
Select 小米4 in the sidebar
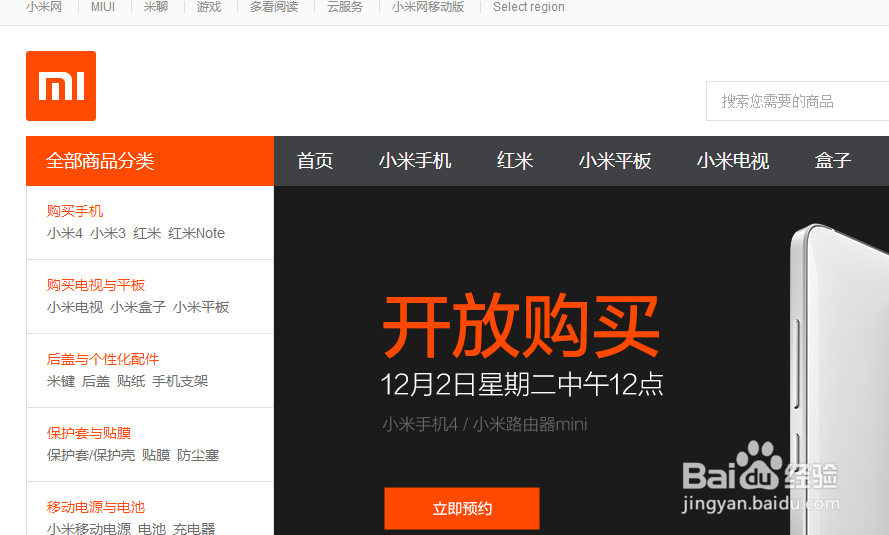coord(65,233)
